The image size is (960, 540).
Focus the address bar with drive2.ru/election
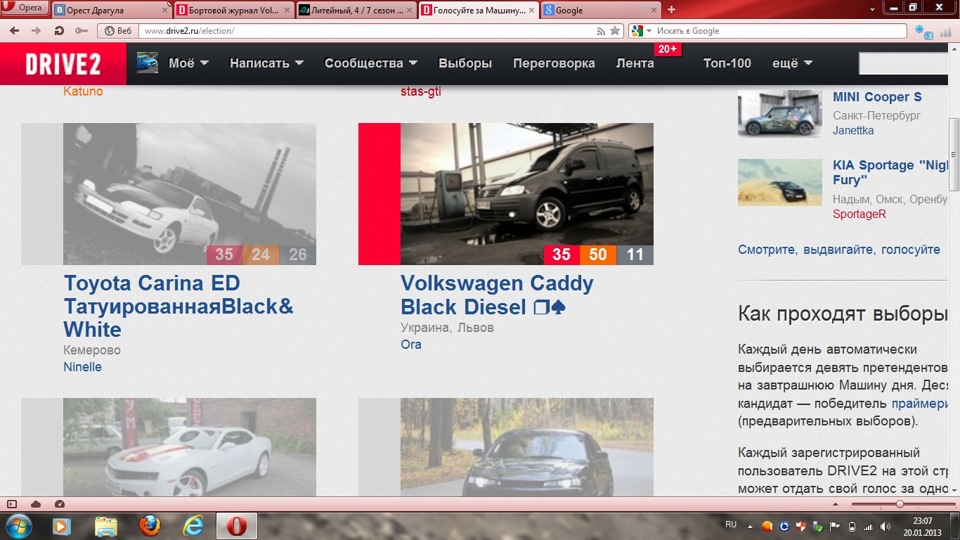[x=367, y=31]
